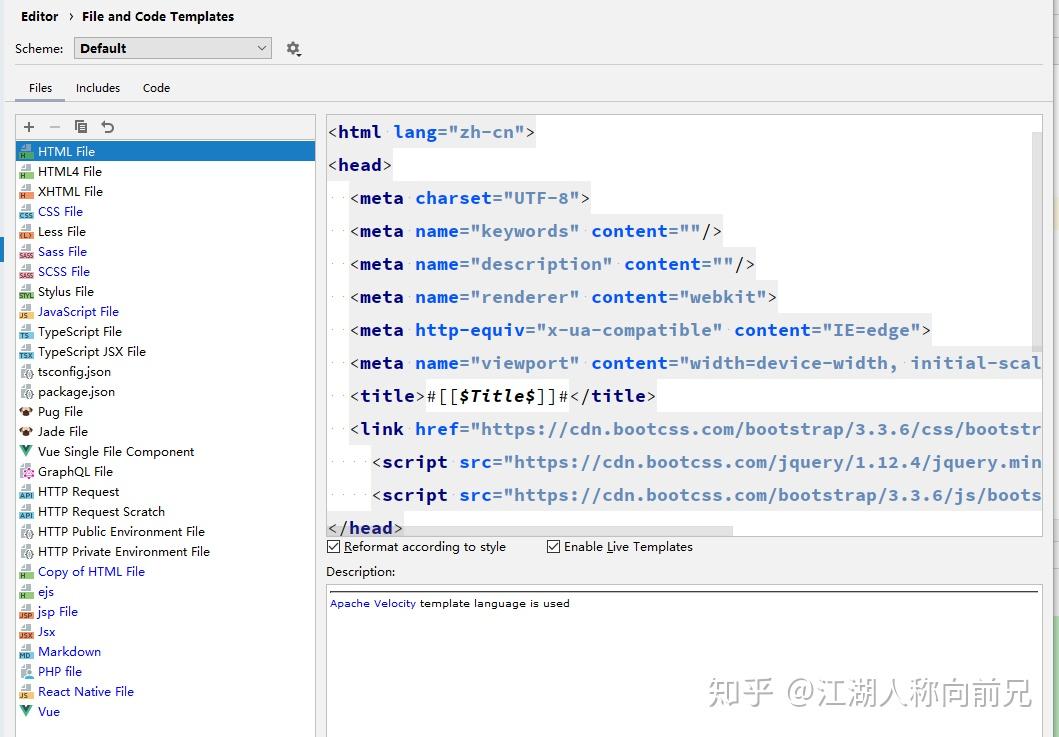Switch to the Includes tab

tap(98, 88)
